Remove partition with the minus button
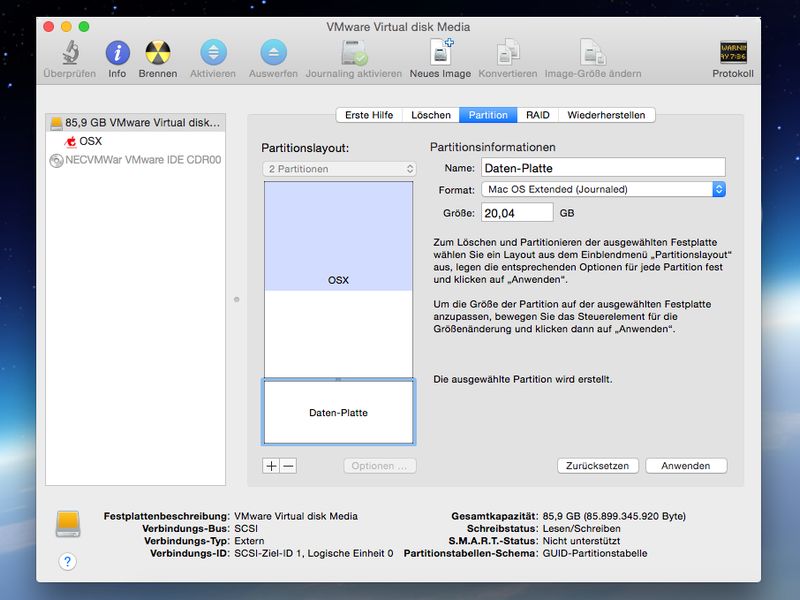This screenshot has height=600, width=800. (288, 466)
